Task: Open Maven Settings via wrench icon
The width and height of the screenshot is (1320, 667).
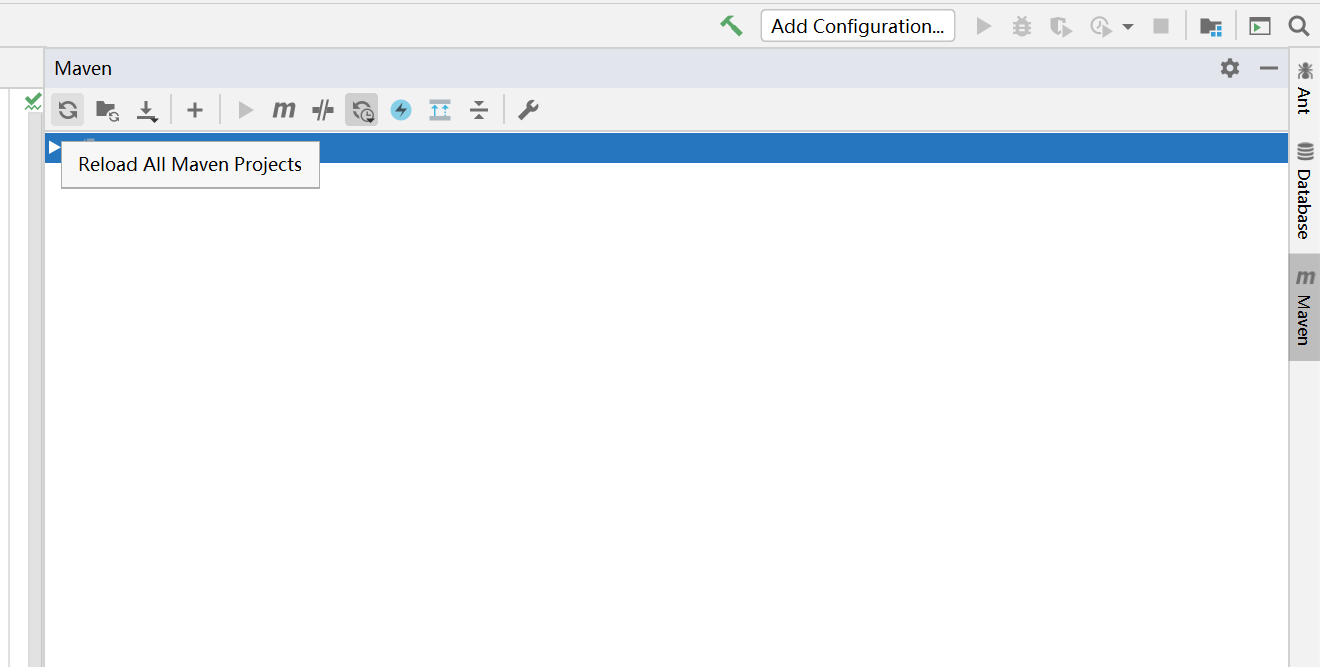Action: [528, 110]
